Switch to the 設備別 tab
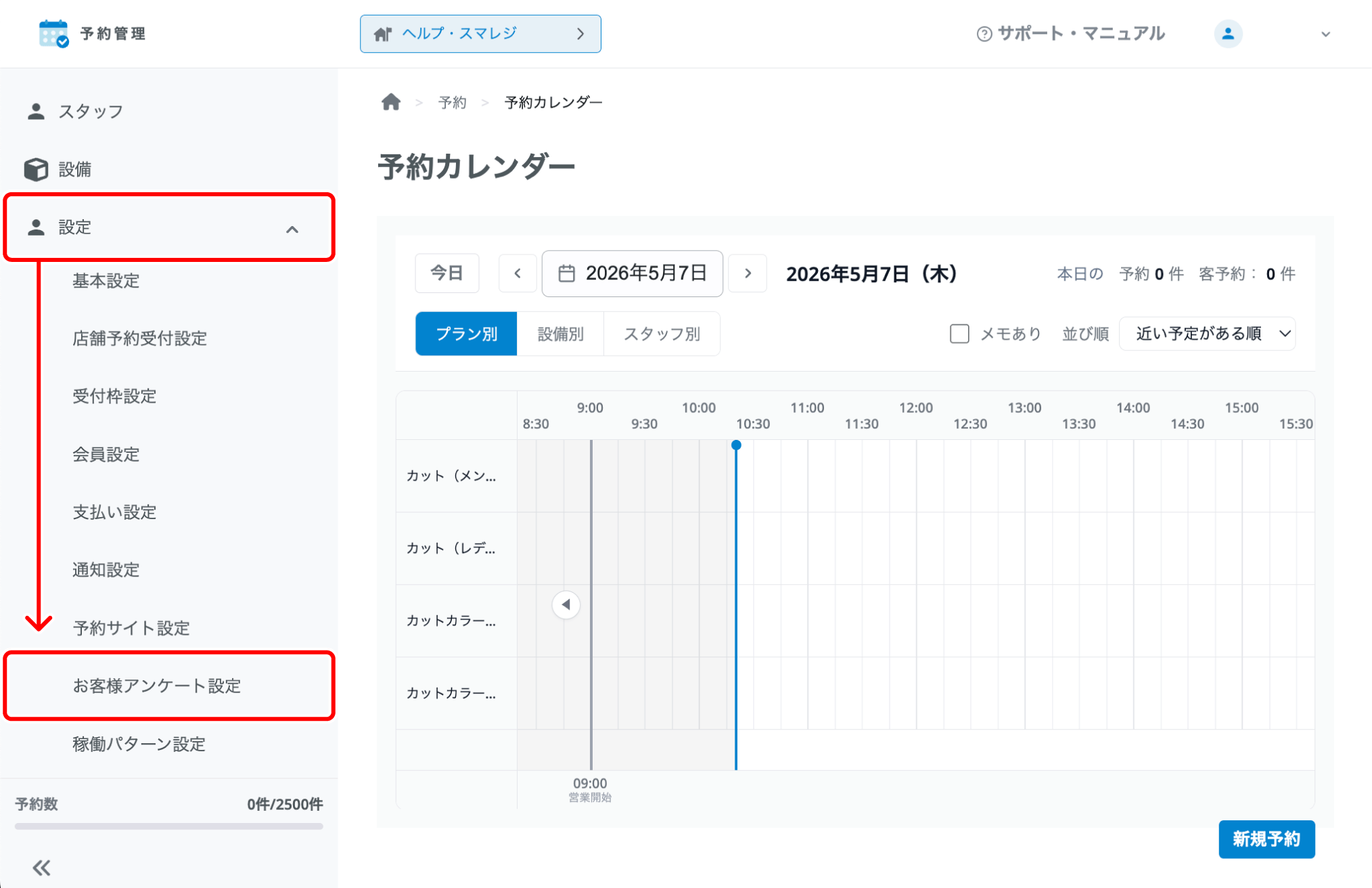The height and width of the screenshot is (888, 1372). [560, 334]
